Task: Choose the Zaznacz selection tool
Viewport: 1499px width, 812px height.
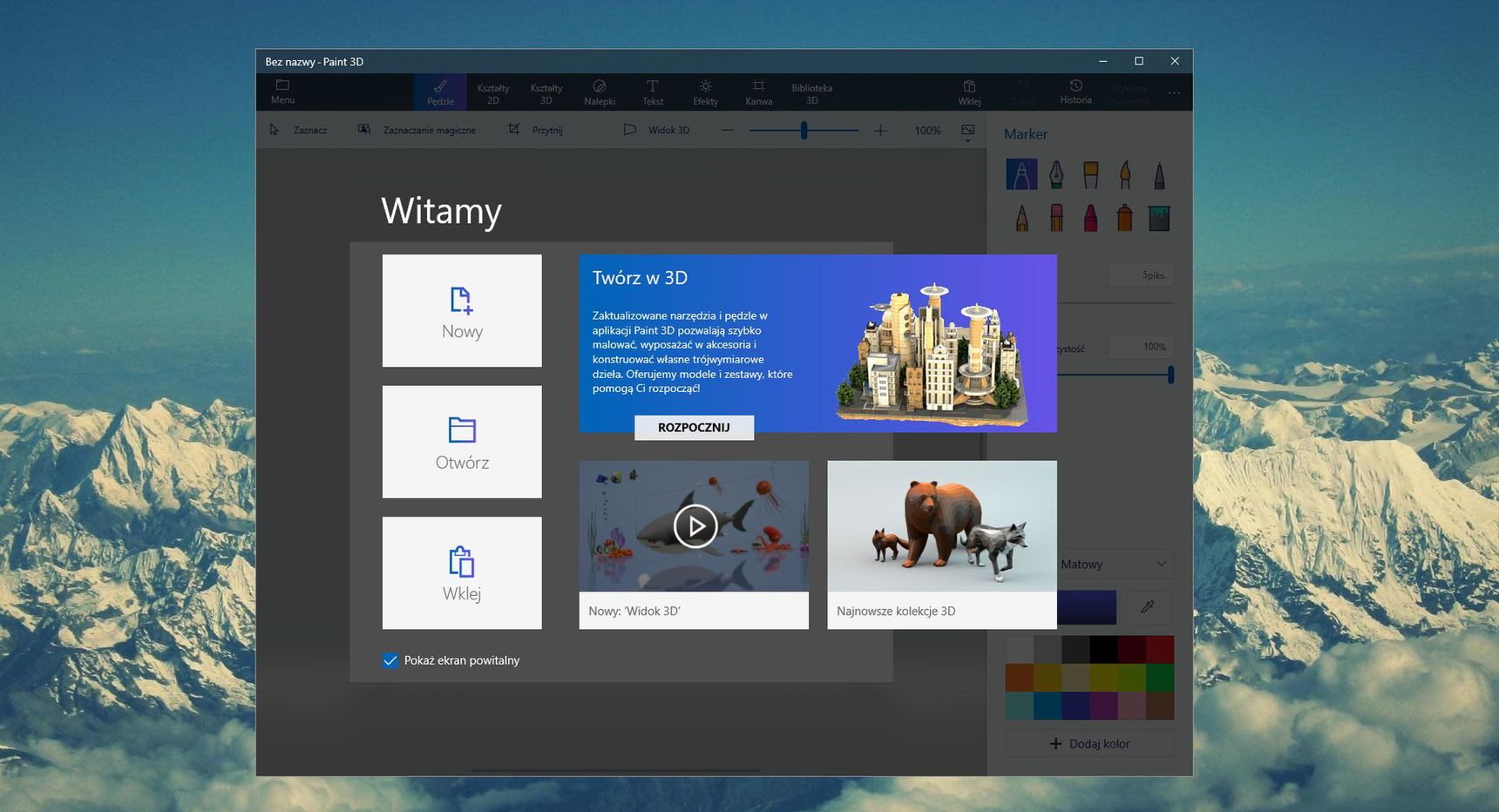Action: pyautogui.click(x=299, y=130)
